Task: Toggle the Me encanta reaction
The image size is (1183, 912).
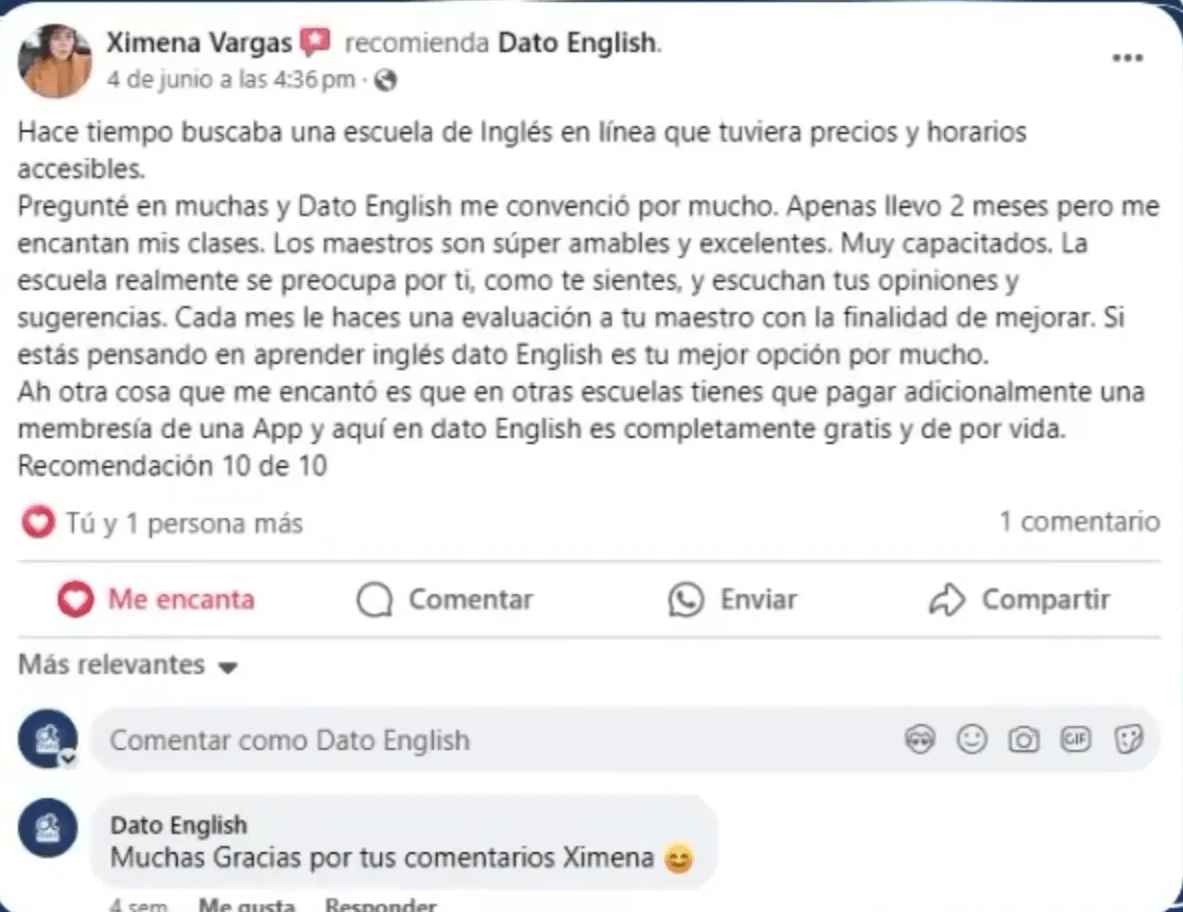Action: point(156,599)
